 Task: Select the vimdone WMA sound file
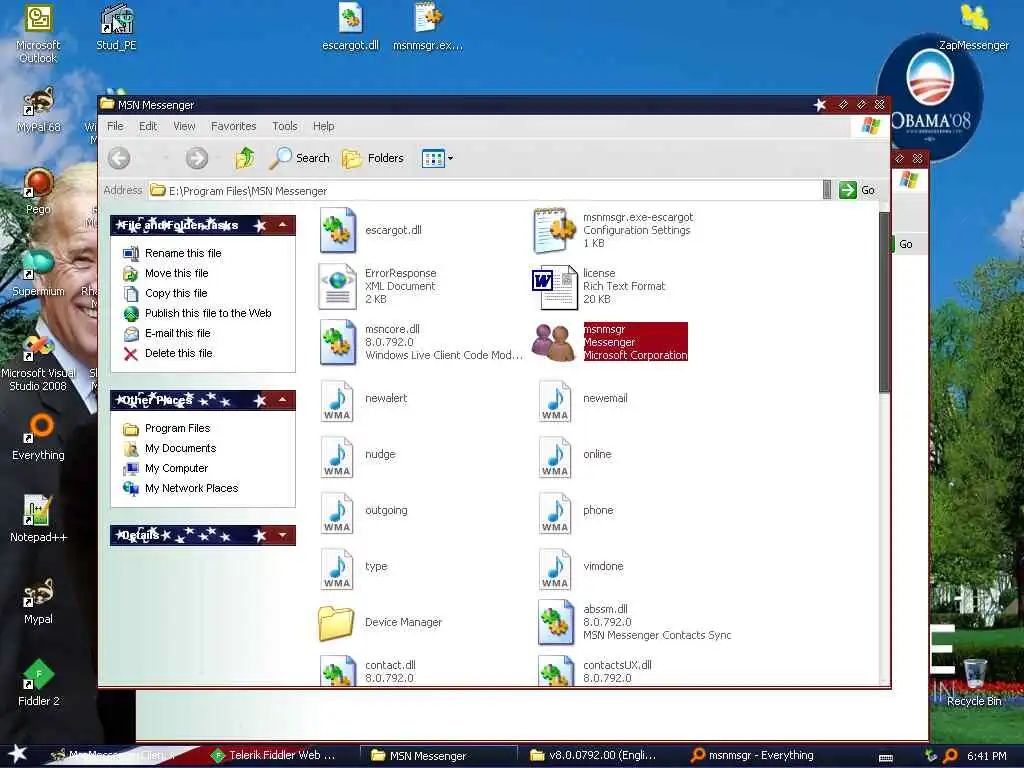(x=555, y=569)
